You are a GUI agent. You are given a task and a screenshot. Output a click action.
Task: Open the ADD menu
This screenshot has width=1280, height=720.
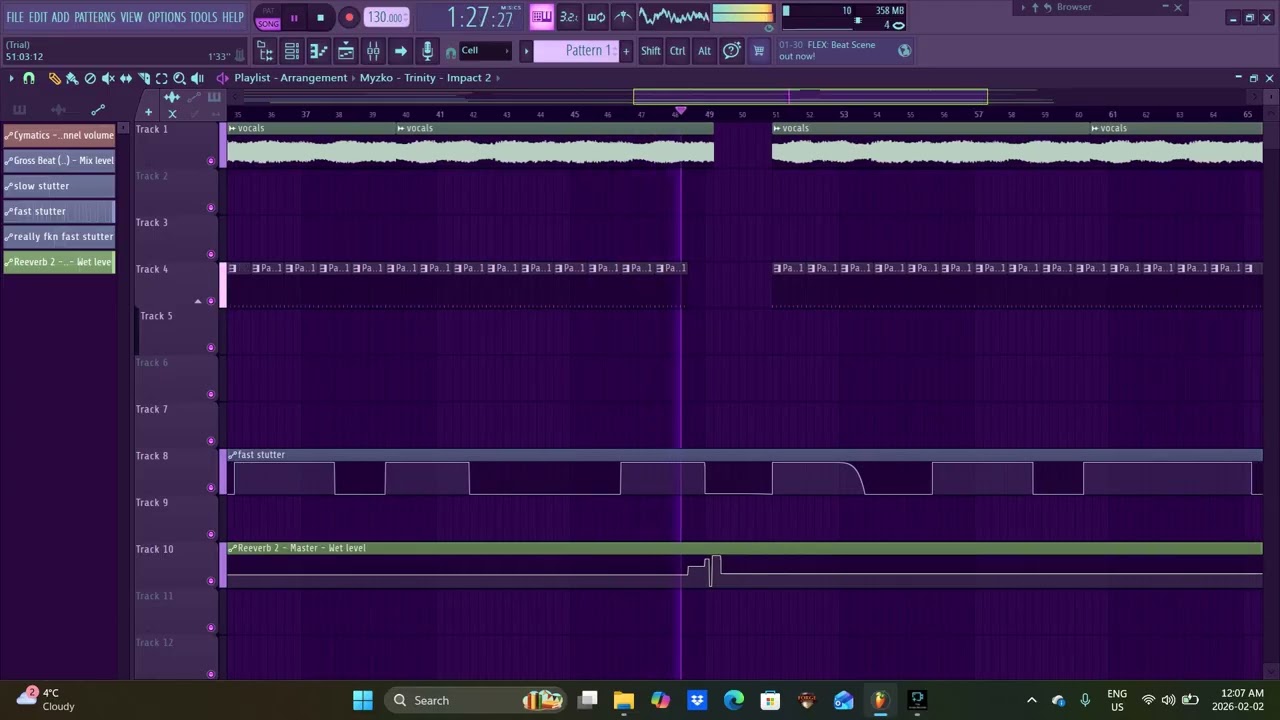point(61,17)
